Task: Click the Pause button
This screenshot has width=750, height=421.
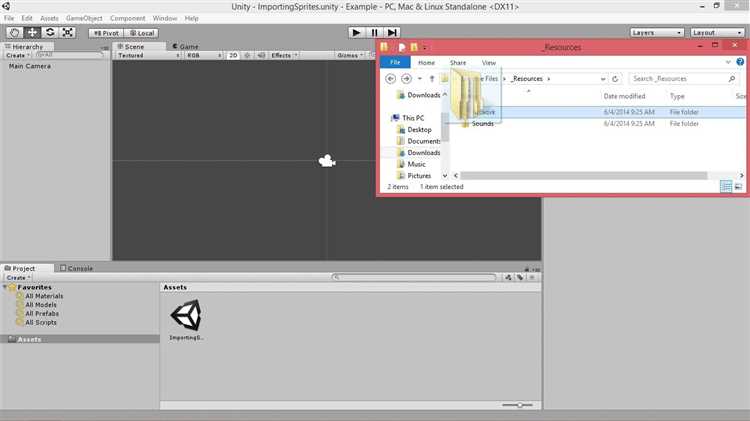Action: pyautogui.click(x=374, y=33)
